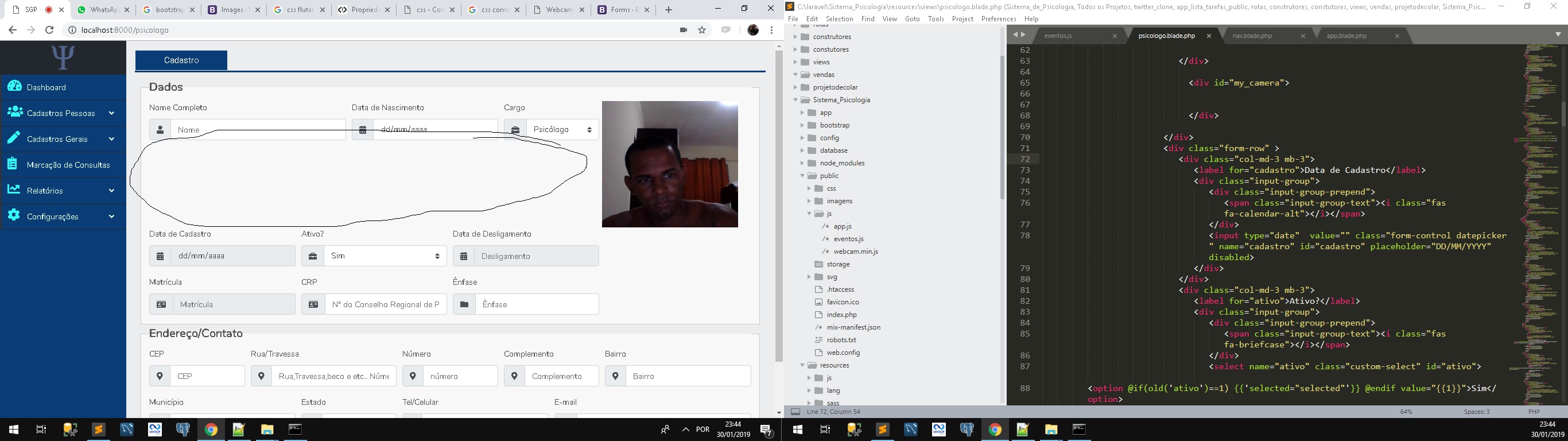Open Sublime Text icon in left taskbar
This screenshot has width=1568, height=441.
point(98,430)
